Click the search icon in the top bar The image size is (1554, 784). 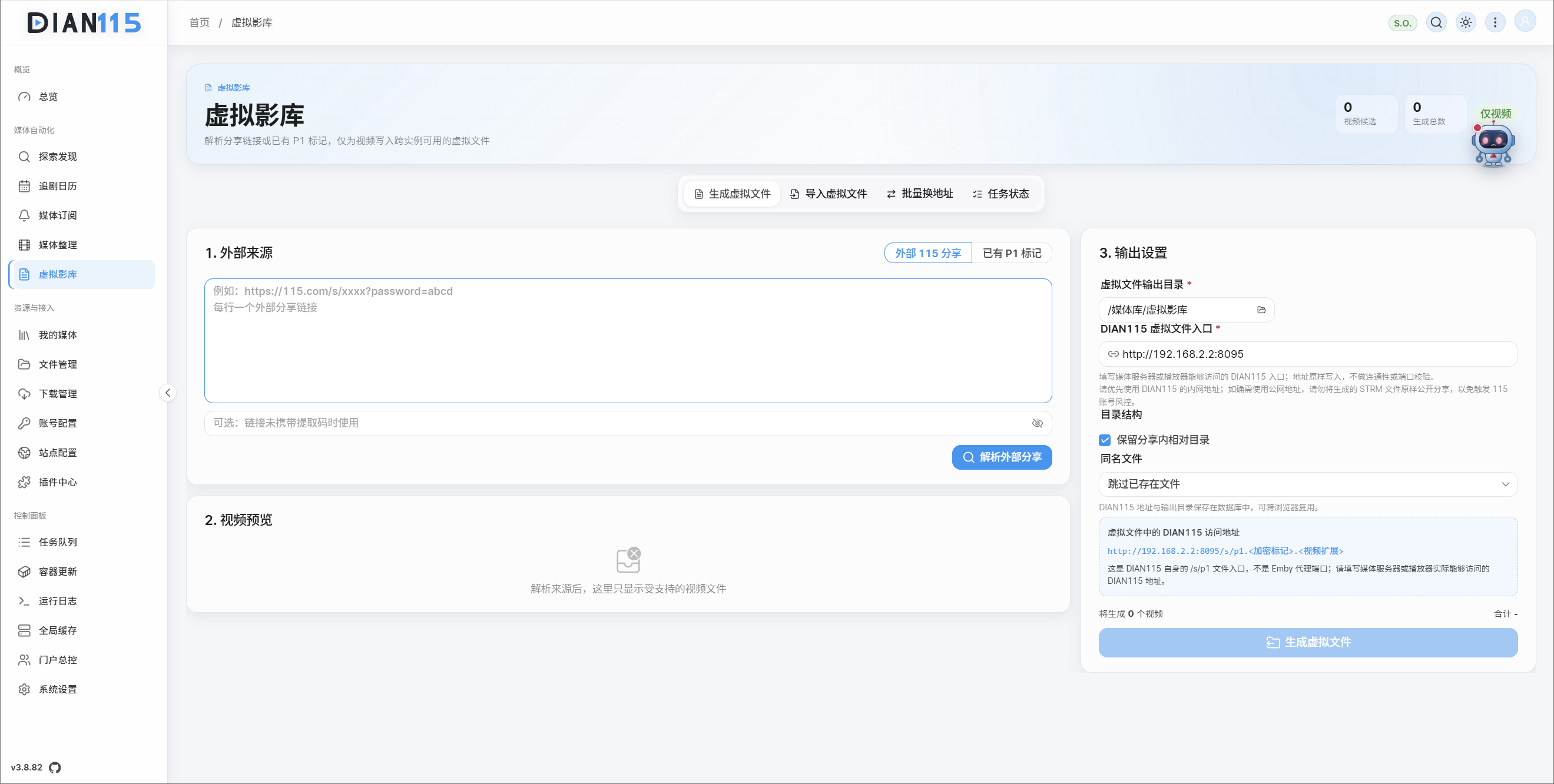pyautogui.click(x=1436, y=22)
